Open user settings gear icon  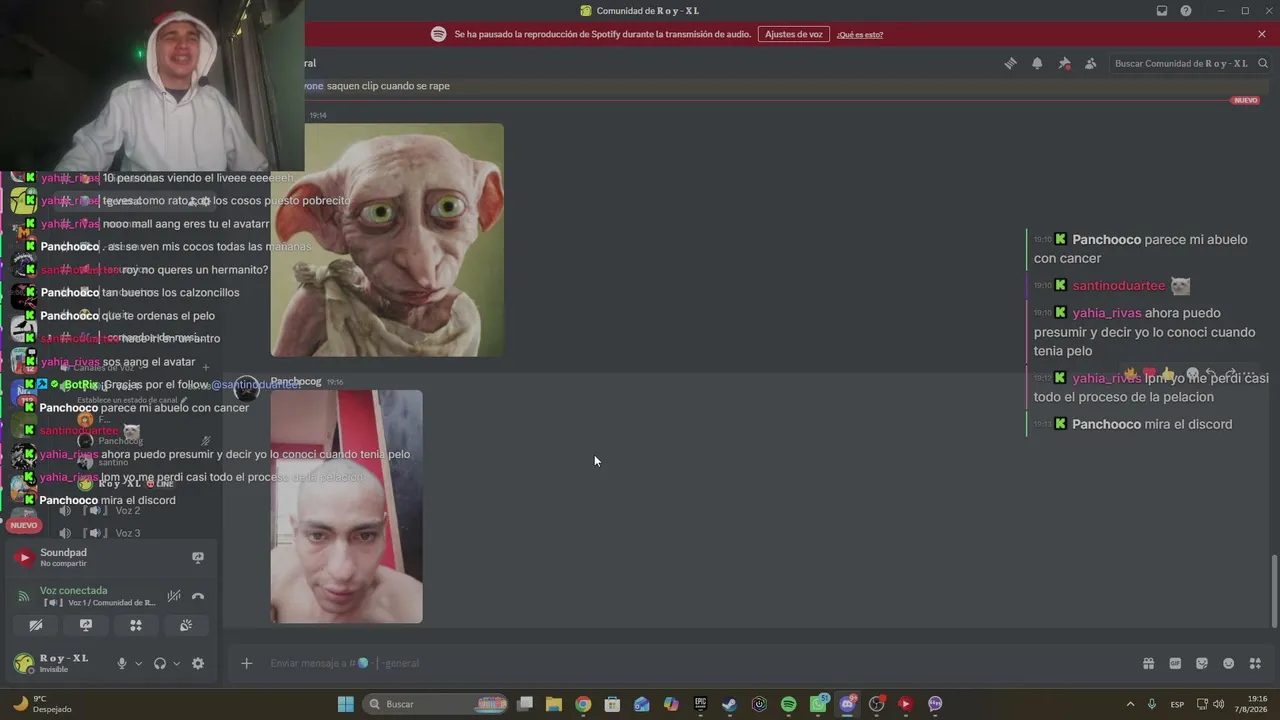(x=198, y=663)
